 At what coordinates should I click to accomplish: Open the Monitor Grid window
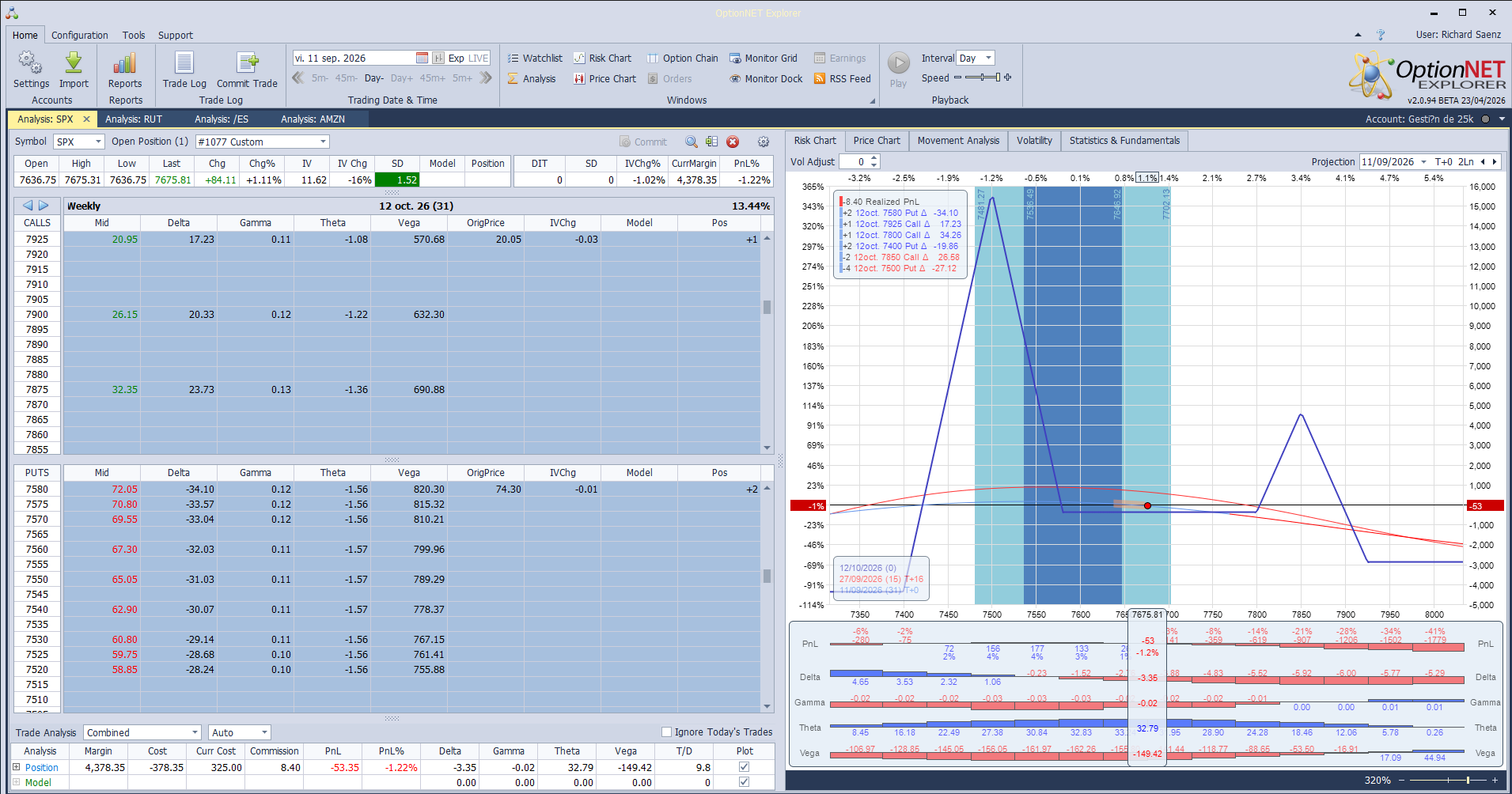tap(763, 58)
